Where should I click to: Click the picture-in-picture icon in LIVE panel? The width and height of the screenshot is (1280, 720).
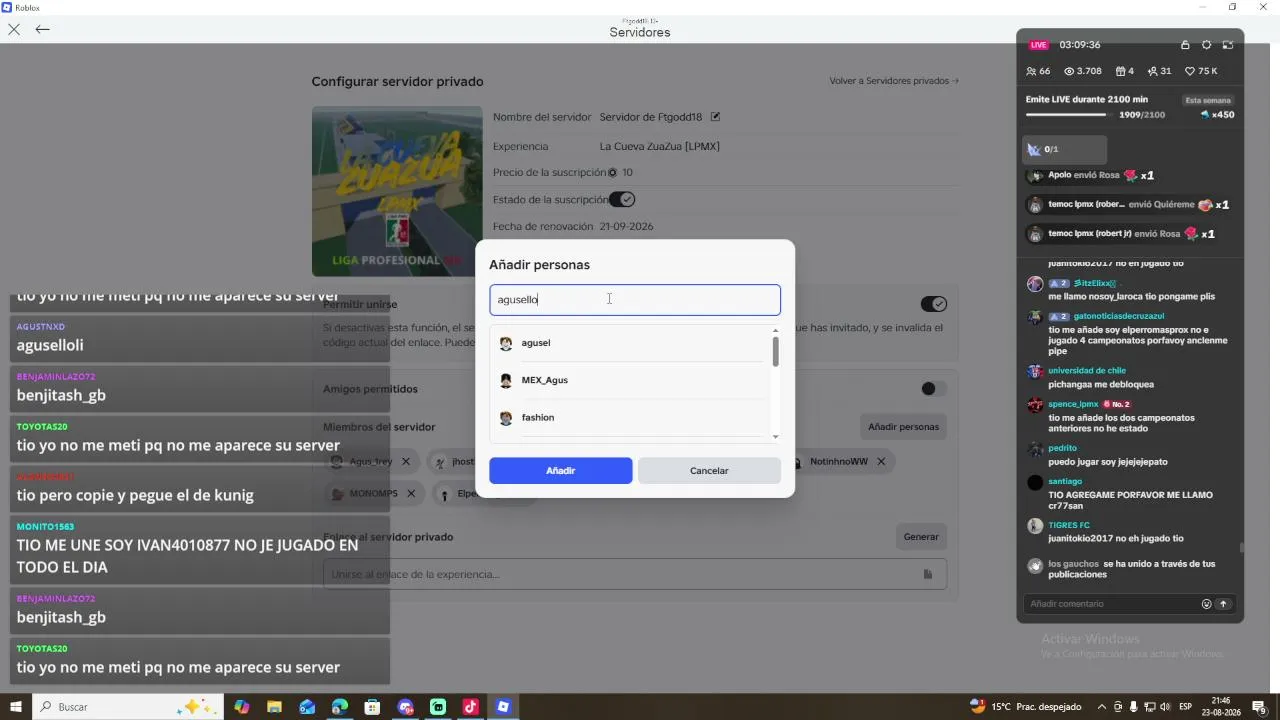[1227, 45]
